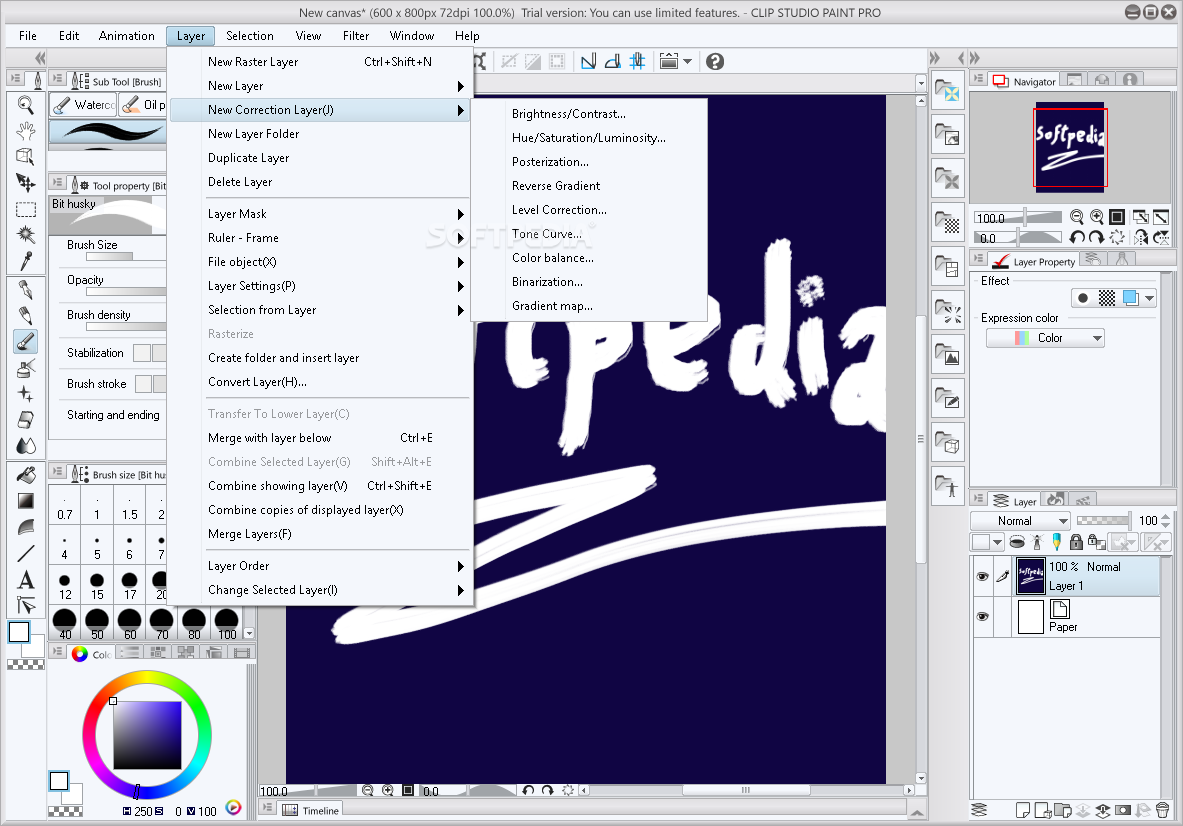
Task: Toggle Clip at Layer Below icon
Action: point(1017,542)
